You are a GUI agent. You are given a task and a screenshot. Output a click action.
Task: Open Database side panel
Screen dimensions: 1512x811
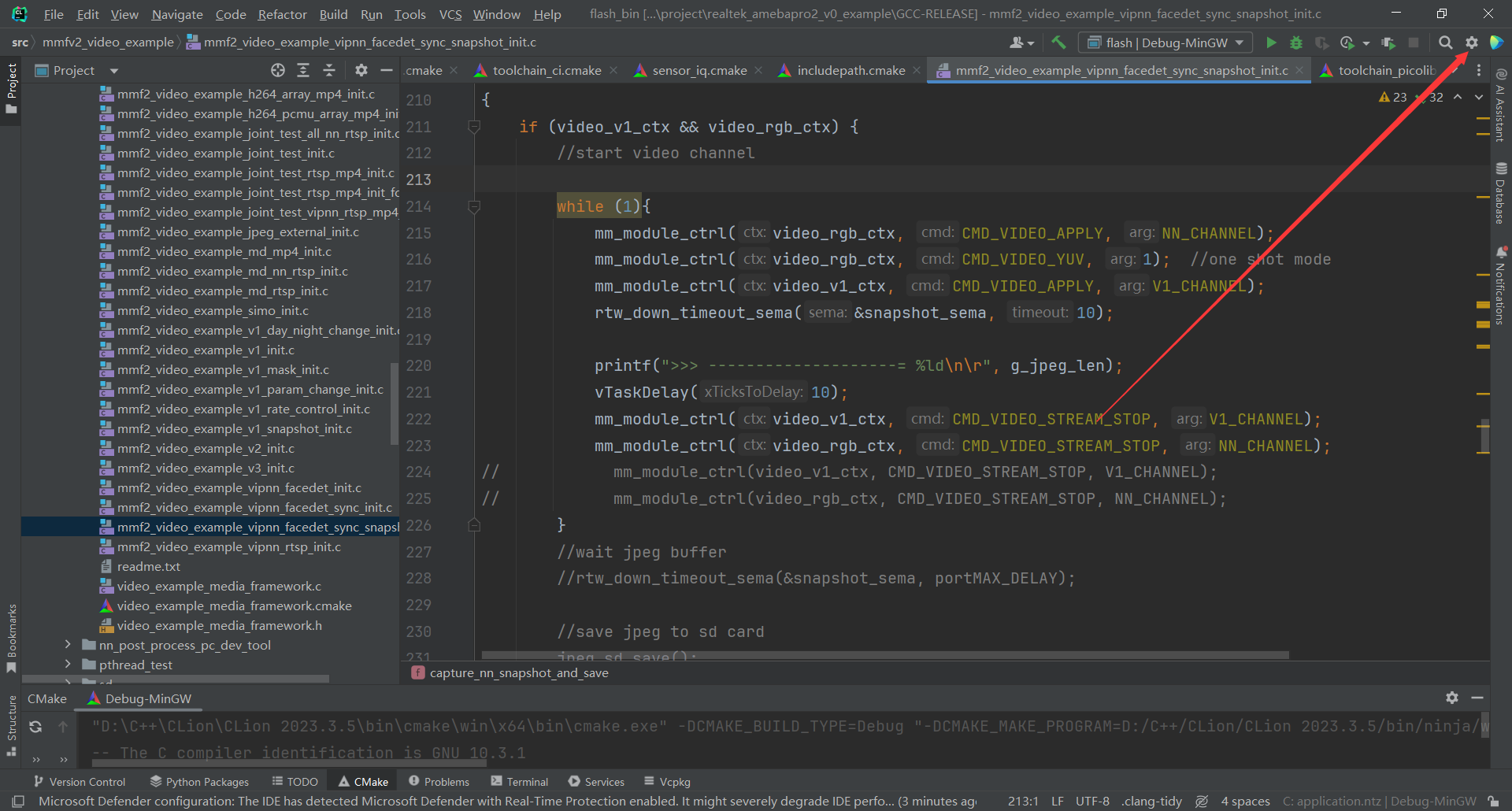(1501, 194)
